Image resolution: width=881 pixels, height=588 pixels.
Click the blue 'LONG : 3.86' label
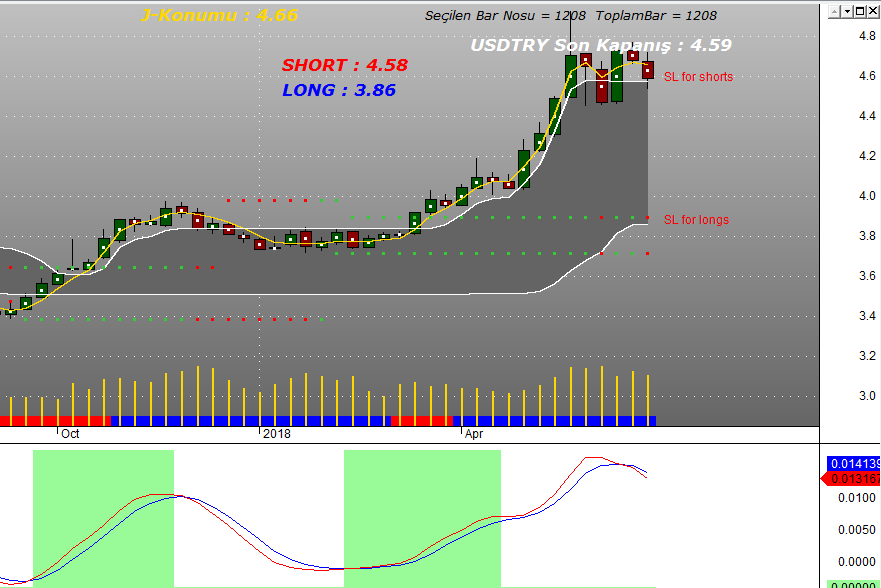click(x=339, y=90)
